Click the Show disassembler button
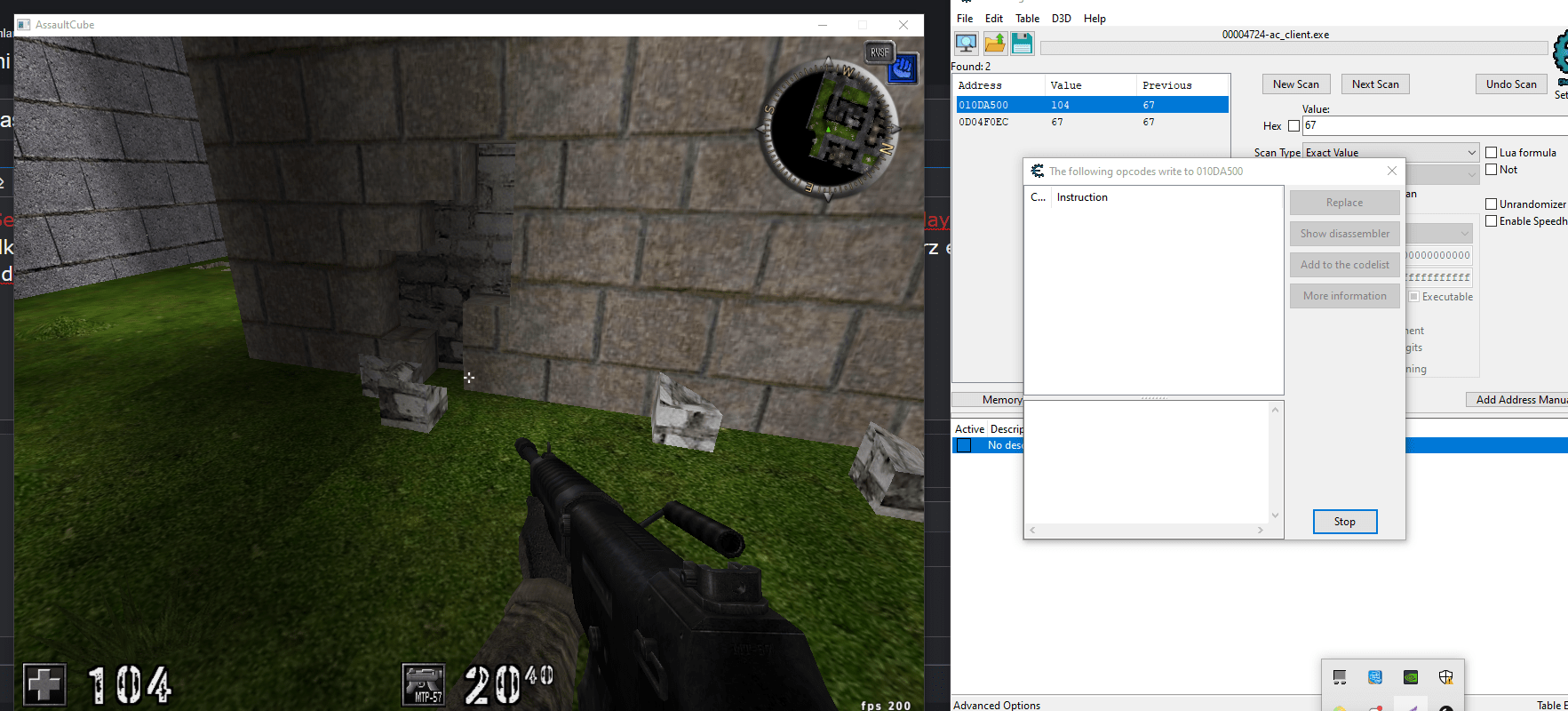Viewport: 1568px width, 711px height. pyautogui.click(x=1344, y=234)
